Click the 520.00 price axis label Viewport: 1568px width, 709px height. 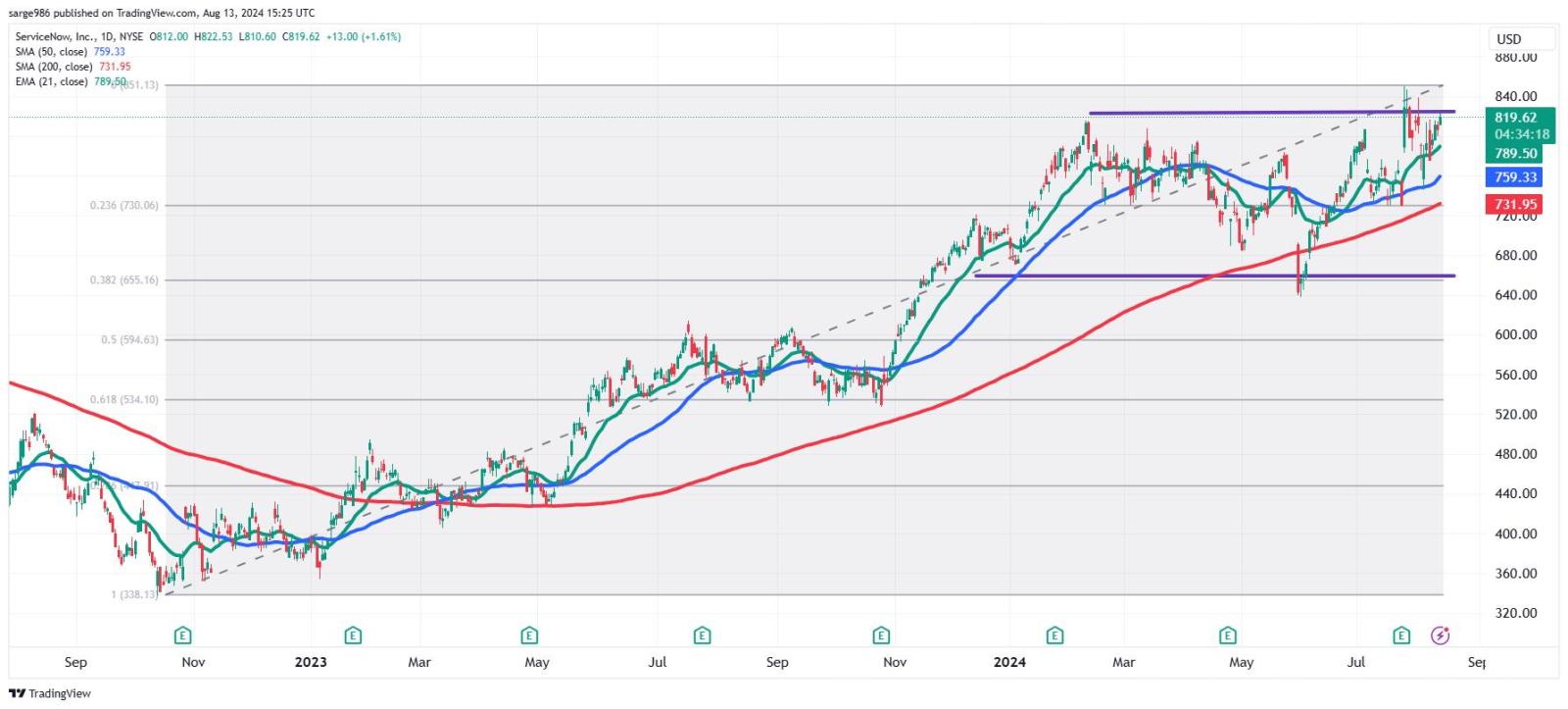[1516, 414]
